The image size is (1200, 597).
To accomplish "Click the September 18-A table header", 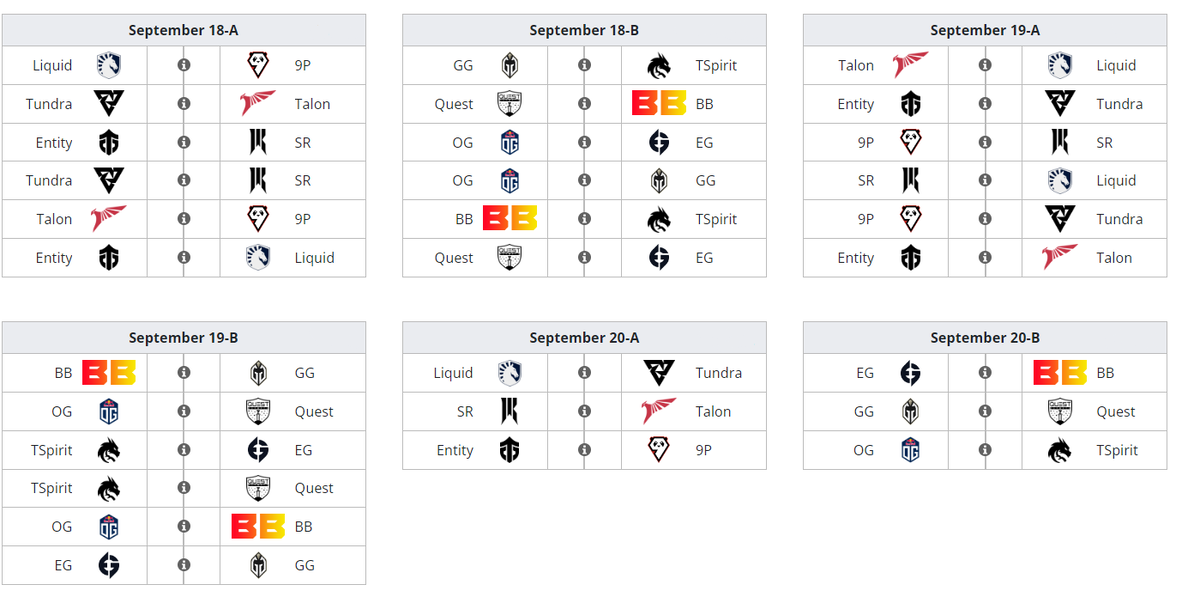I will pos(183,30).
